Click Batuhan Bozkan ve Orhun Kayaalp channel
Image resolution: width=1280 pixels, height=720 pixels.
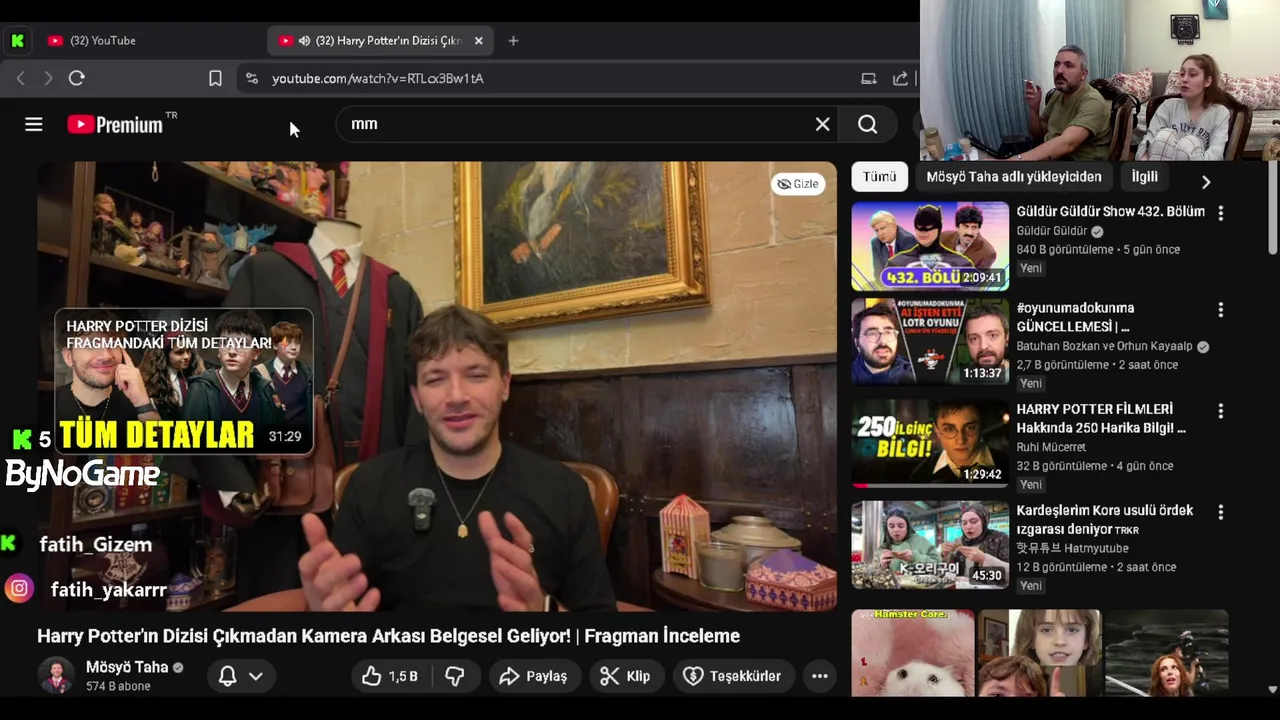pyautogui.click(x=1105, y=347)
